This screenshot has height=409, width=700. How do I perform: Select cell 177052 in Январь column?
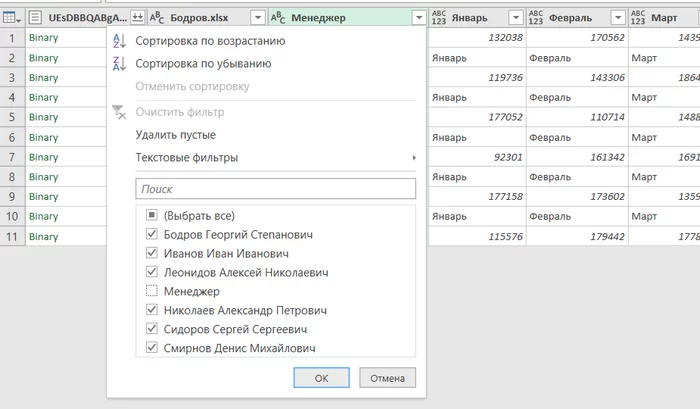[x=477, y=117]
